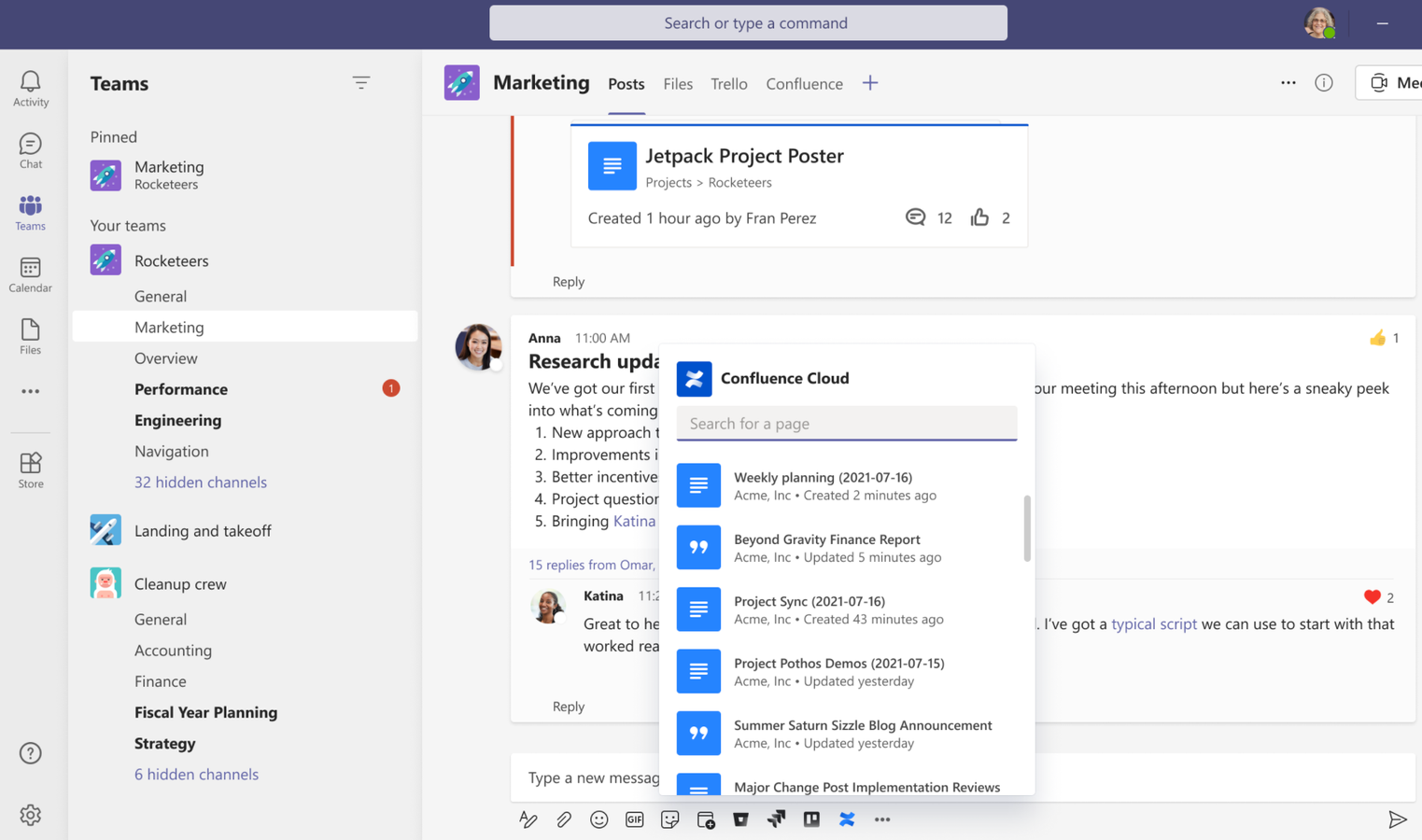The height and width of the screenshot is (840, 1422).
Task: Open the Help question mark icon
Action: (30, 753)
